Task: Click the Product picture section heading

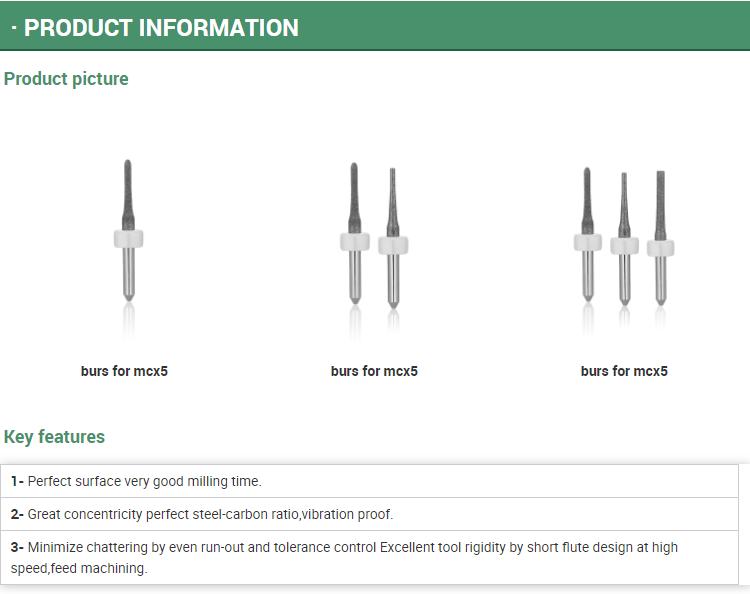Action: (66, 78)
